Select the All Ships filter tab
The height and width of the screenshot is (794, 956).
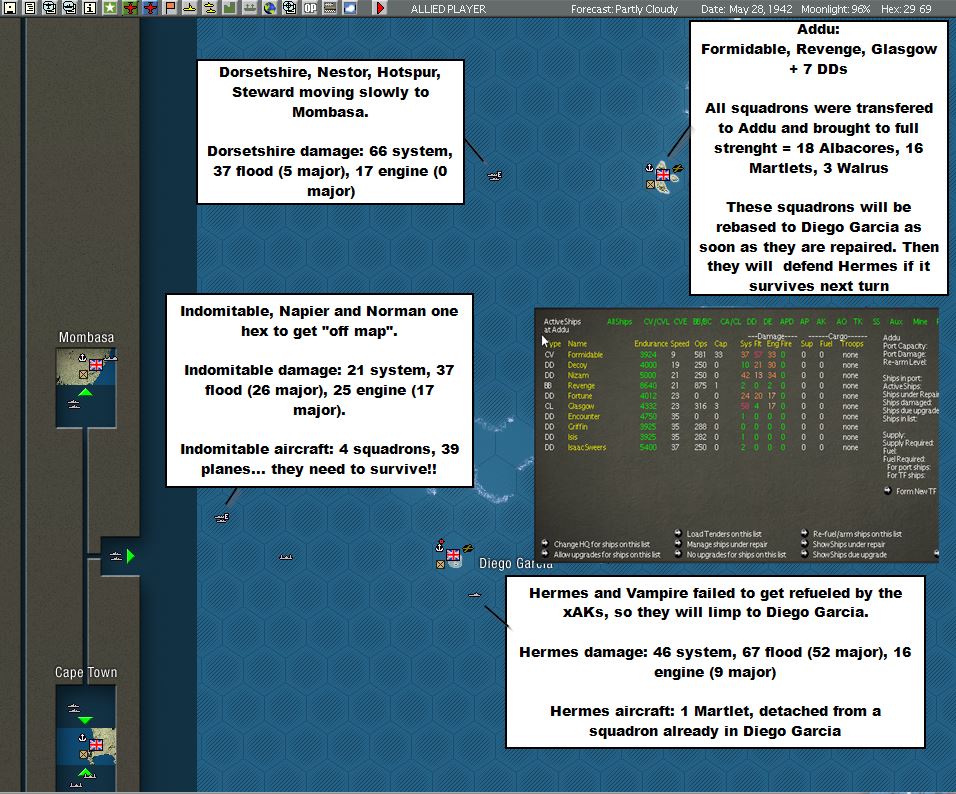[619, 322]
